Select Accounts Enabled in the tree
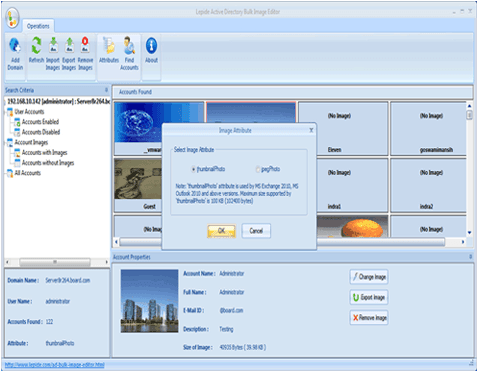The height and width of the screenshot is (372, 478). tap(40, 122)
